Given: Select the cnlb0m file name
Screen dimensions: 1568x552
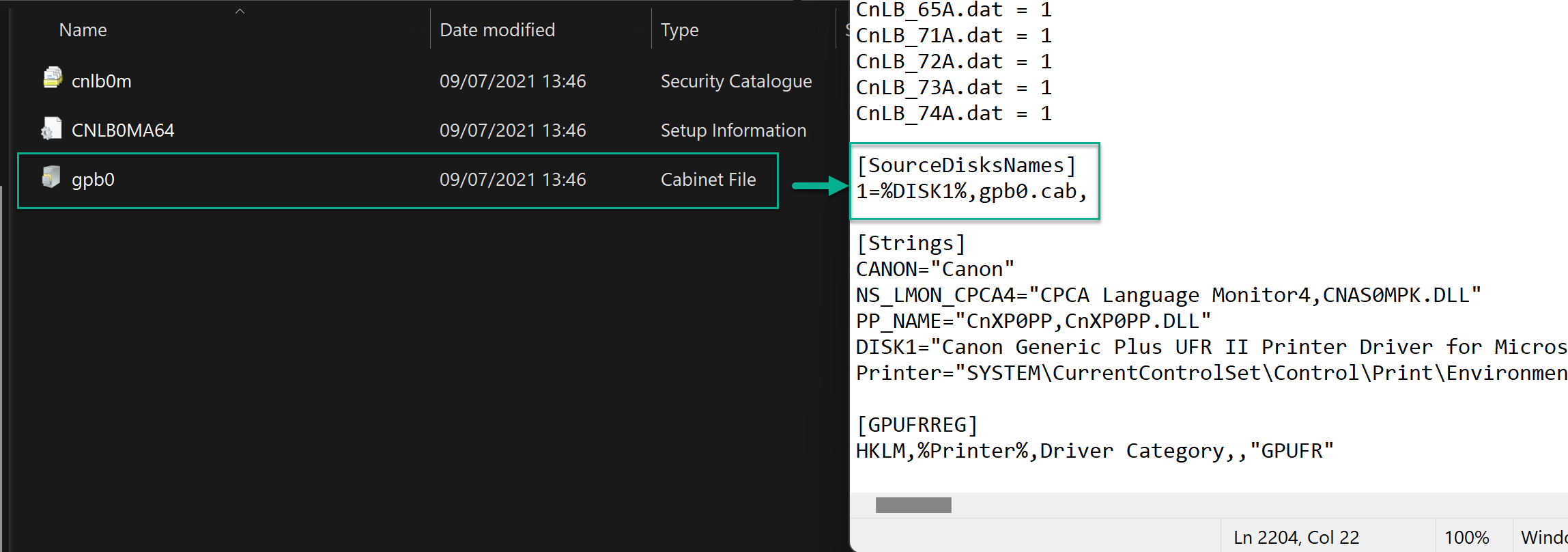Looking at the screenshot, I should point(101,81).
